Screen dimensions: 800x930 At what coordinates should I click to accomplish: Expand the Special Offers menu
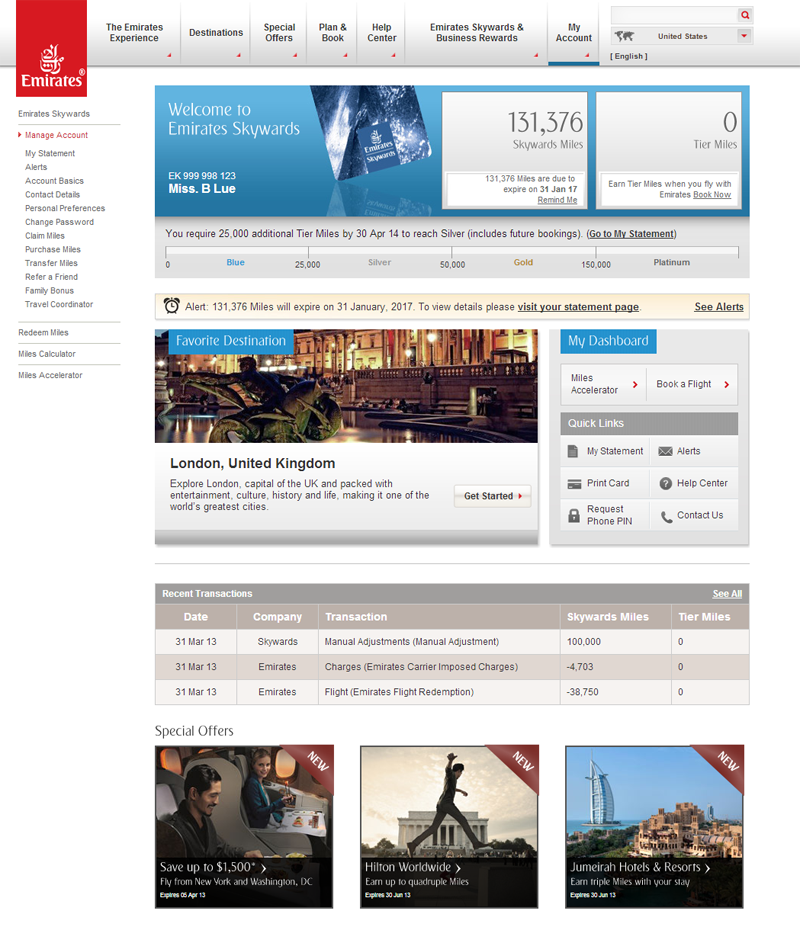(x=279, y=33)
